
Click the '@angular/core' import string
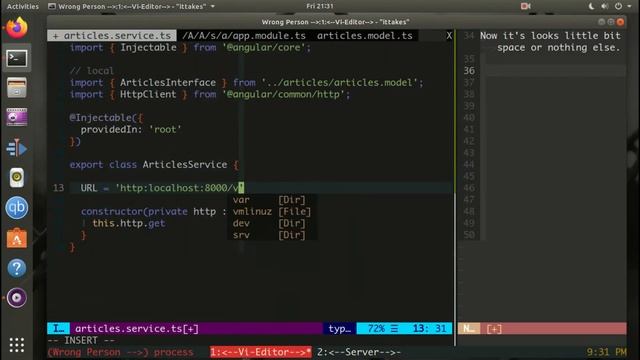coord(264,47)
